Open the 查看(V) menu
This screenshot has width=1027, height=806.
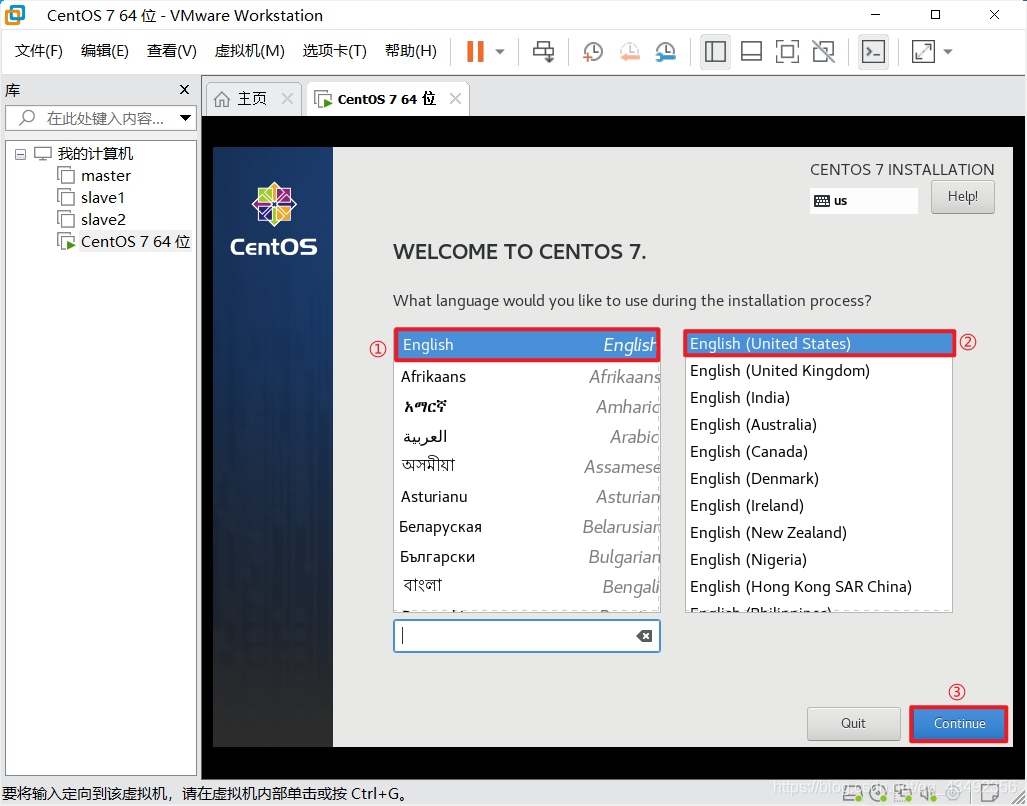tap(172, 51)
